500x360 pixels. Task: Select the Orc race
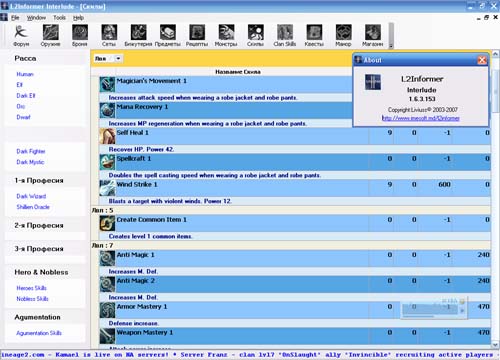click(21, 106)
